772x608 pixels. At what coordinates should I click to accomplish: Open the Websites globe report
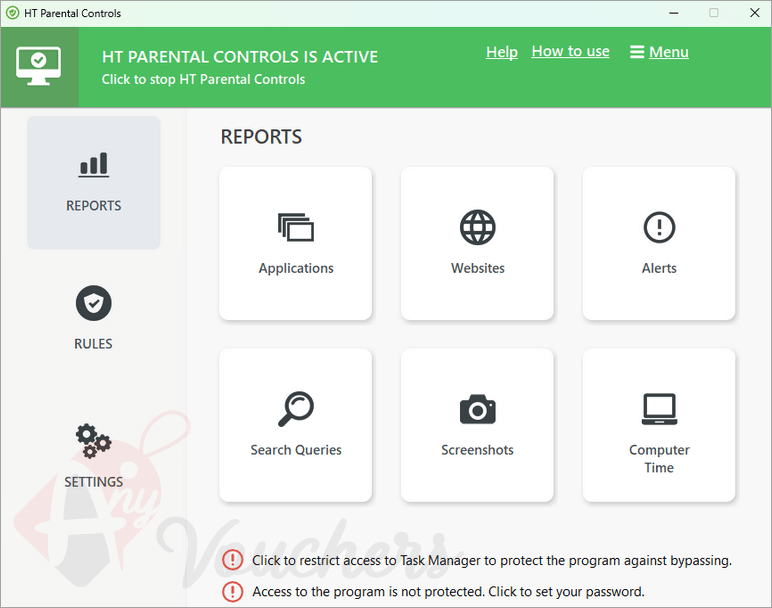pos(477,243)
